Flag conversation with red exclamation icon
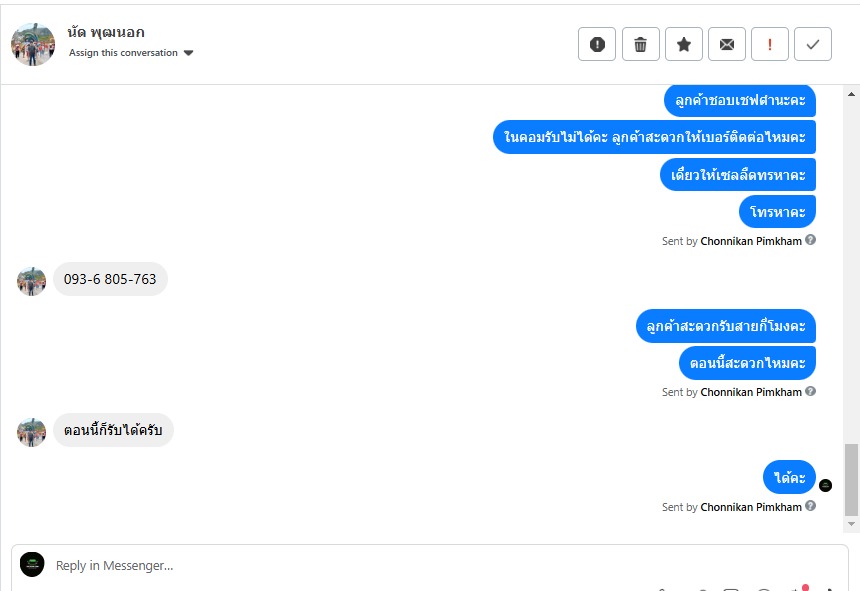Screen dimensions: 860x591 point(770,44)
